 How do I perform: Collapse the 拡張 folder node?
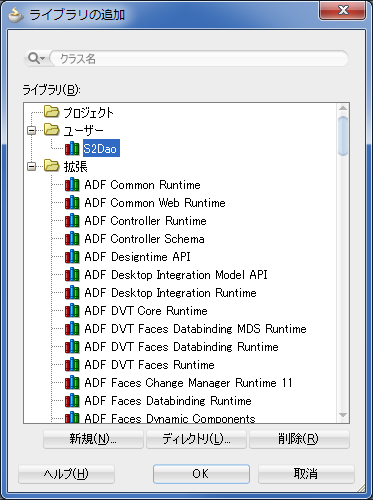[x=32, y=166]
